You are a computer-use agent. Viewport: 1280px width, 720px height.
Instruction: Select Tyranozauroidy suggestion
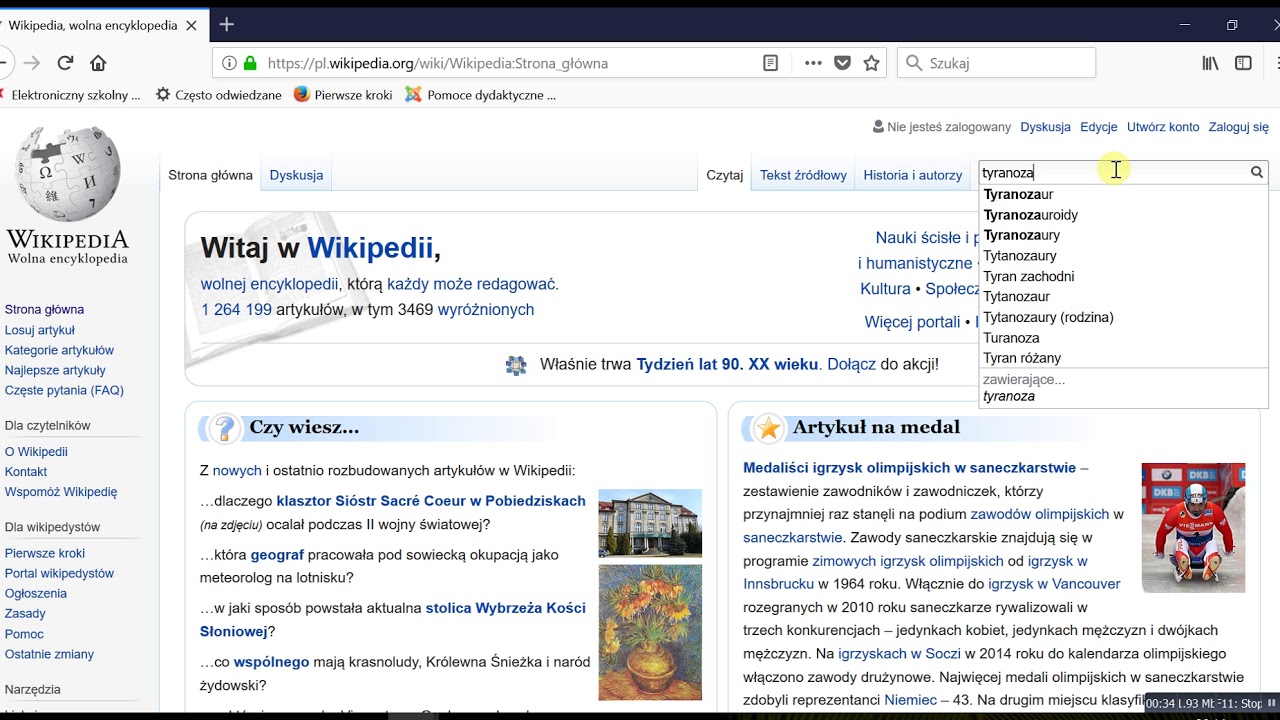[1123, 215]
